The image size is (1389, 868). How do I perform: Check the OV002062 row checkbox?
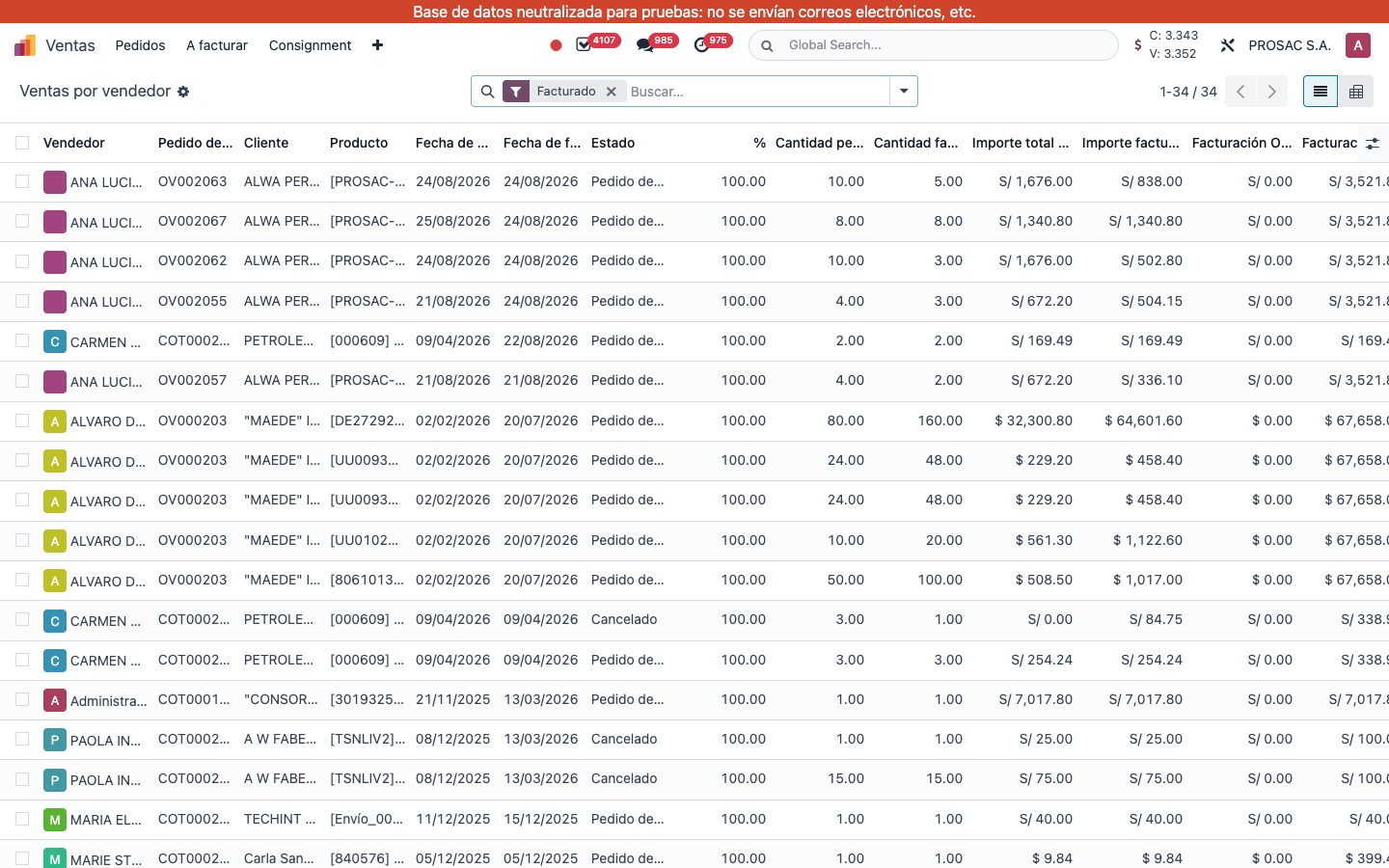22,261
